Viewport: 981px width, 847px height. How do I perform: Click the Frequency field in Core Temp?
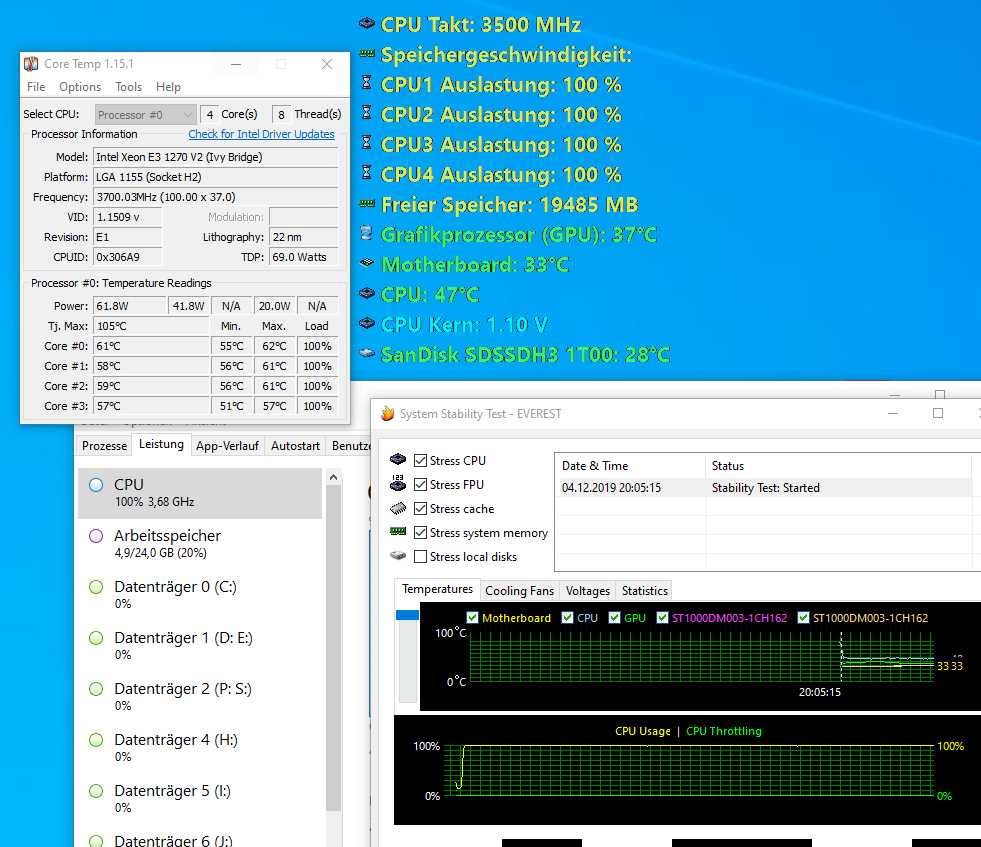pos(216,197)
